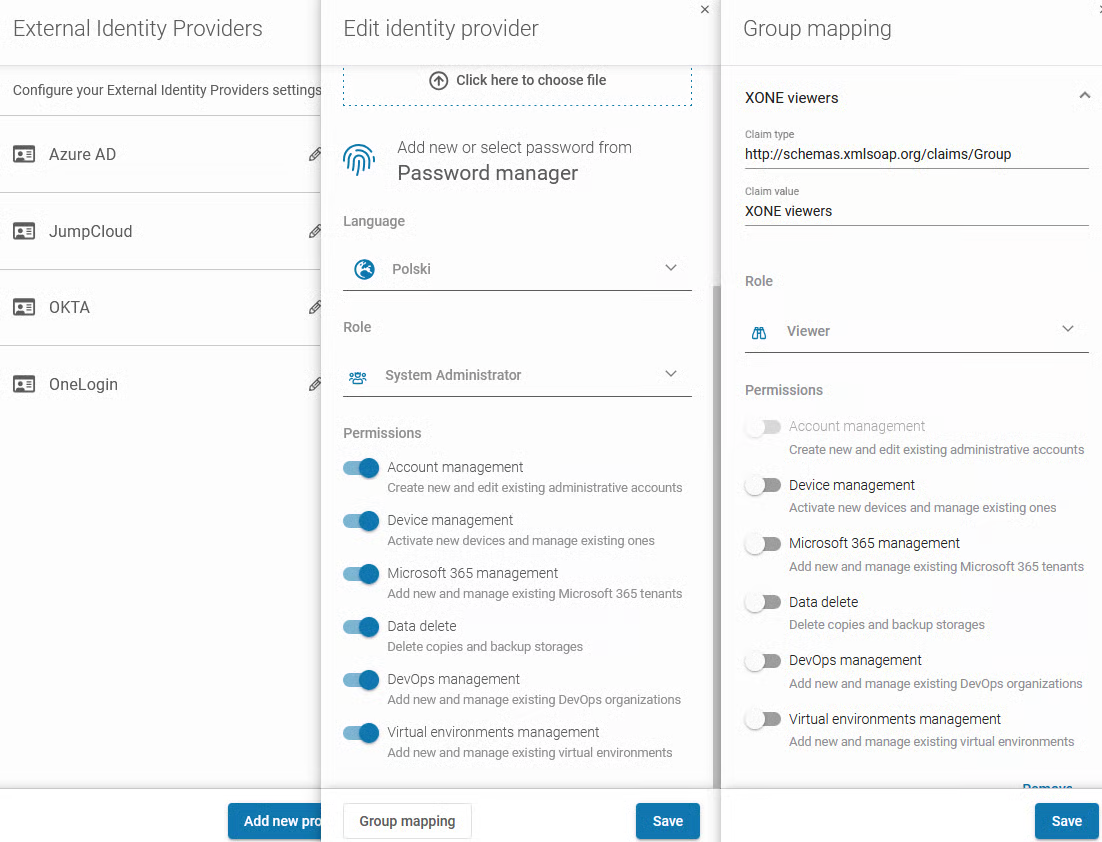Disable Account management in Edit identity provider
Screen dimensions: 1102x842
pos(361,468)
